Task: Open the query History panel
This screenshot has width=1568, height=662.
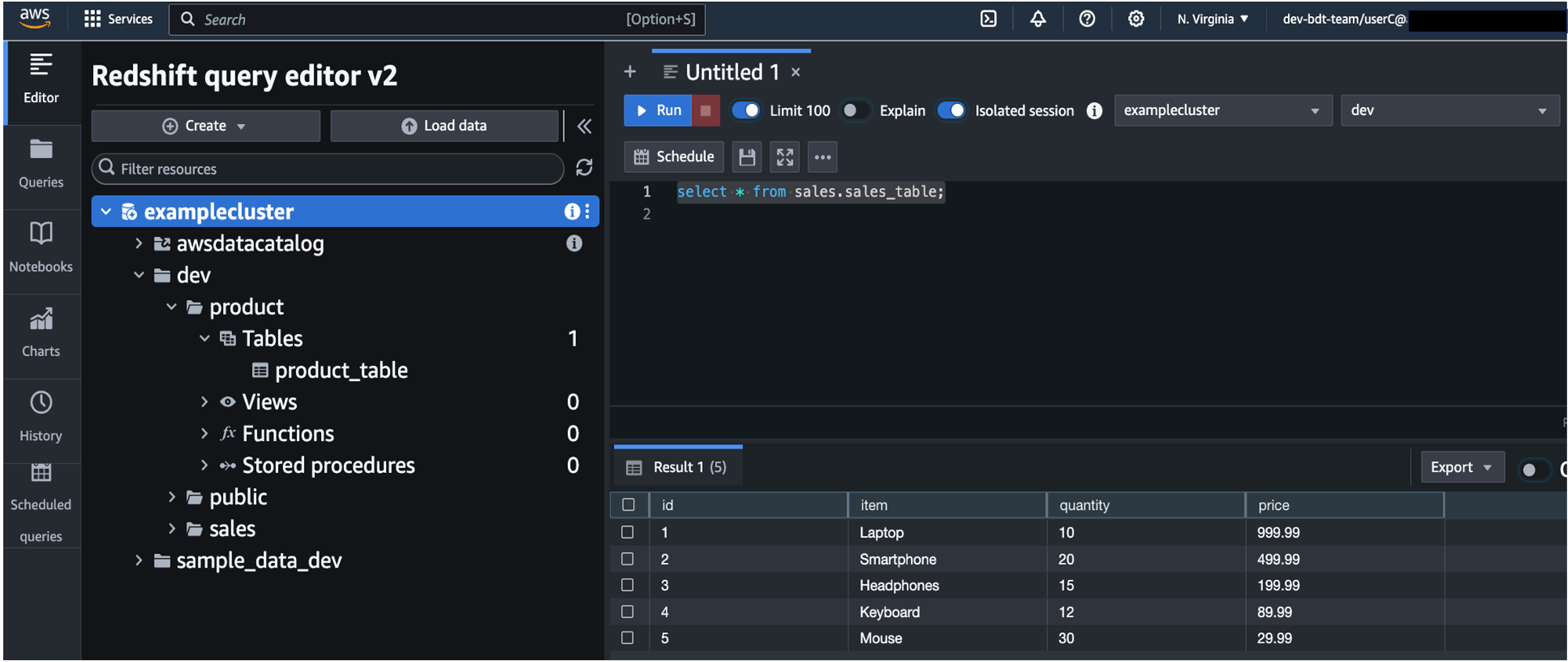Action: click(x=40, y=416)
